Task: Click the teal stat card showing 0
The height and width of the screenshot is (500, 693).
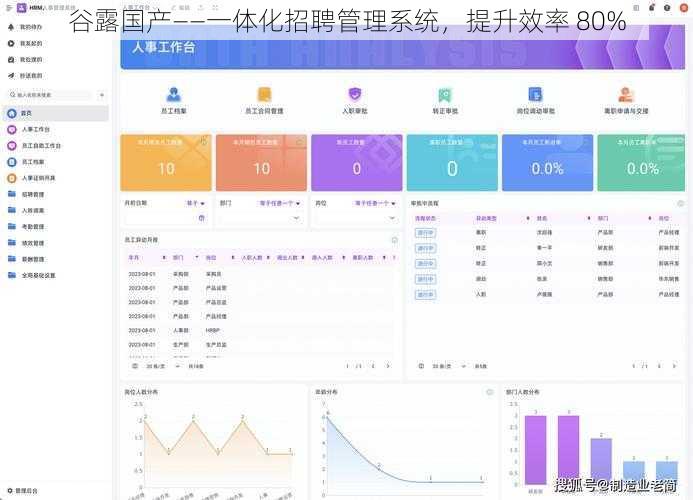Action: [x=452, y=163]
